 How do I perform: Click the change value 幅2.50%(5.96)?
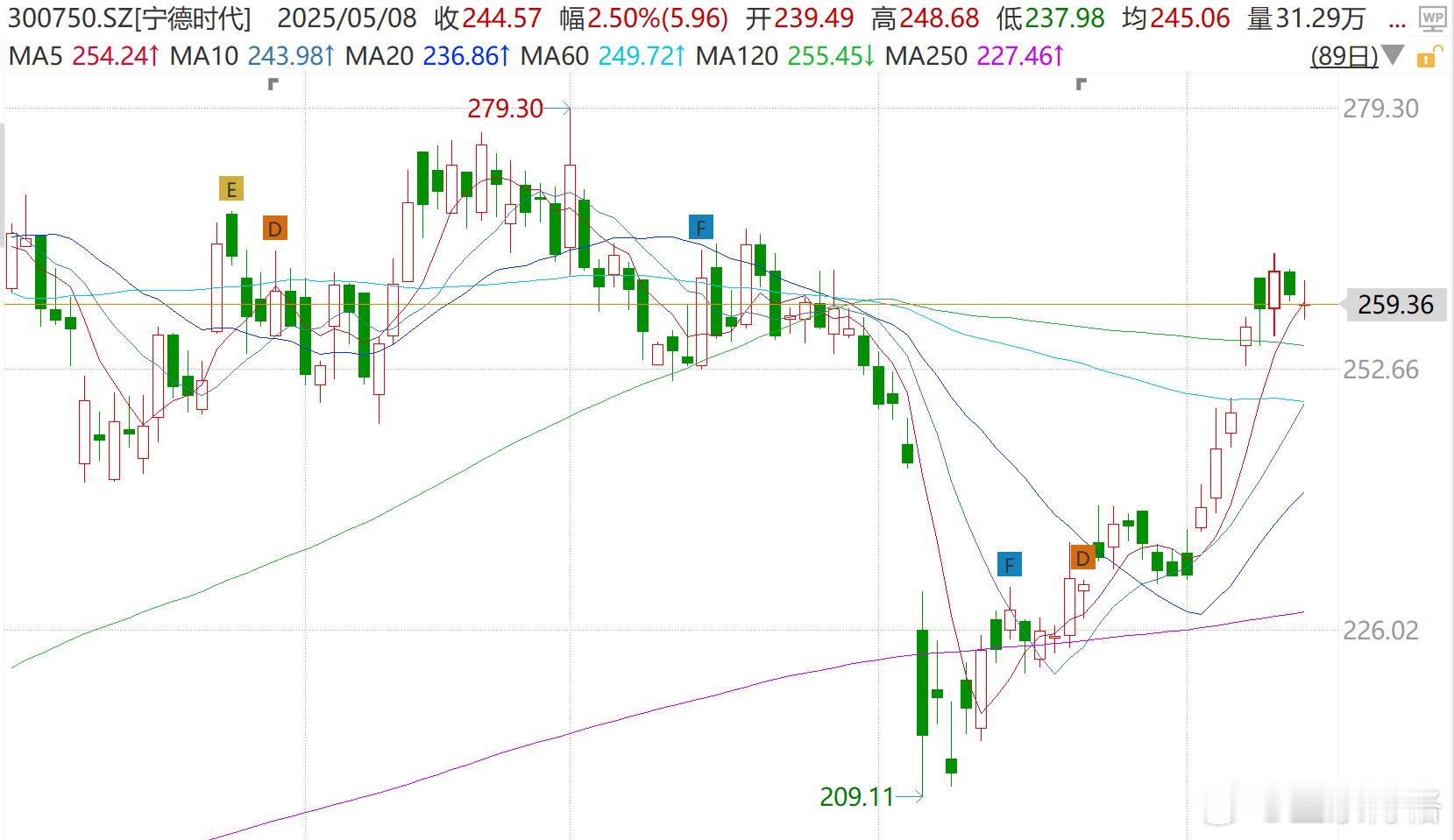coord(643,18)
